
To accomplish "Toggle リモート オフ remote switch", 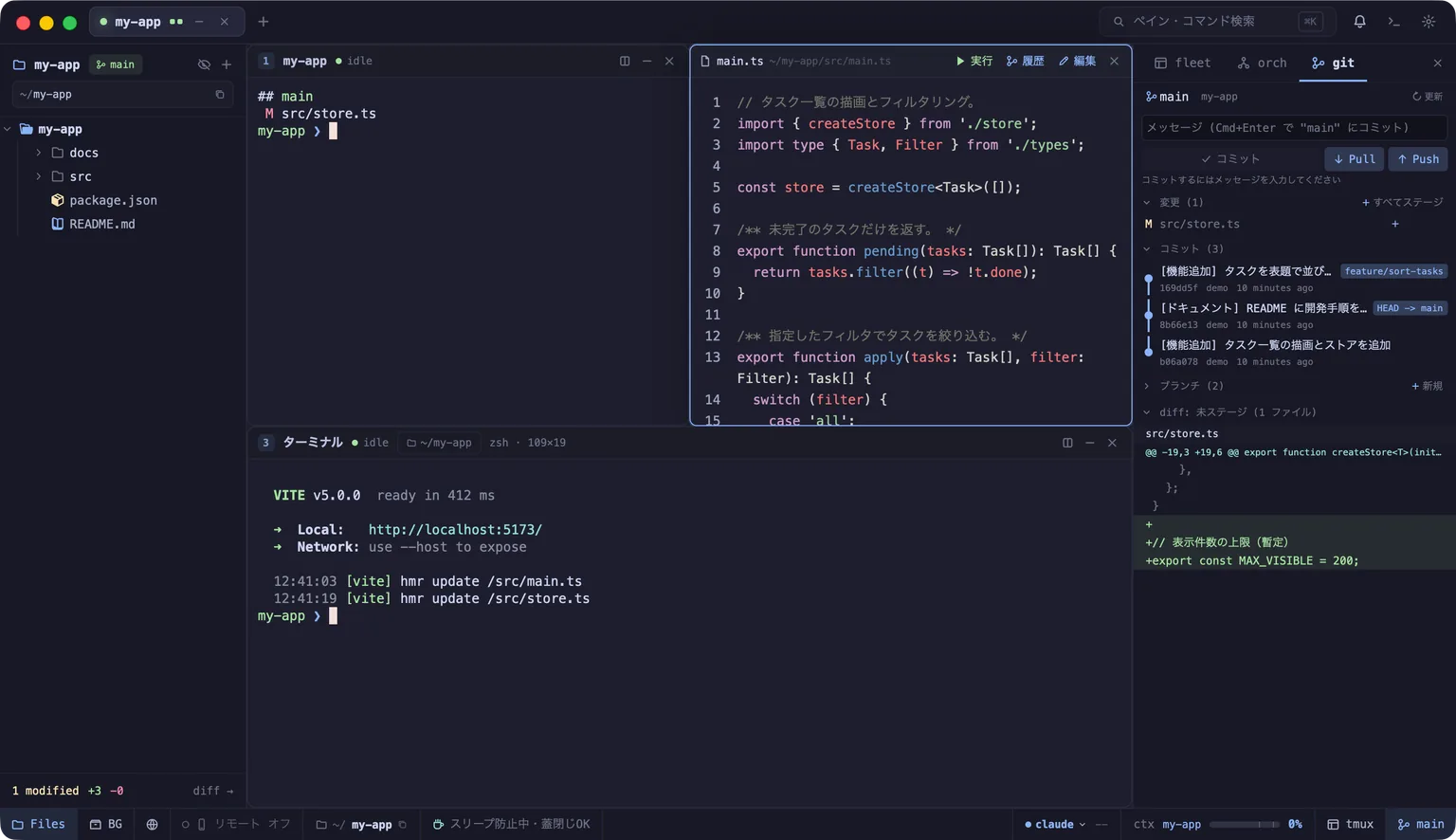I will coord(236,824).
